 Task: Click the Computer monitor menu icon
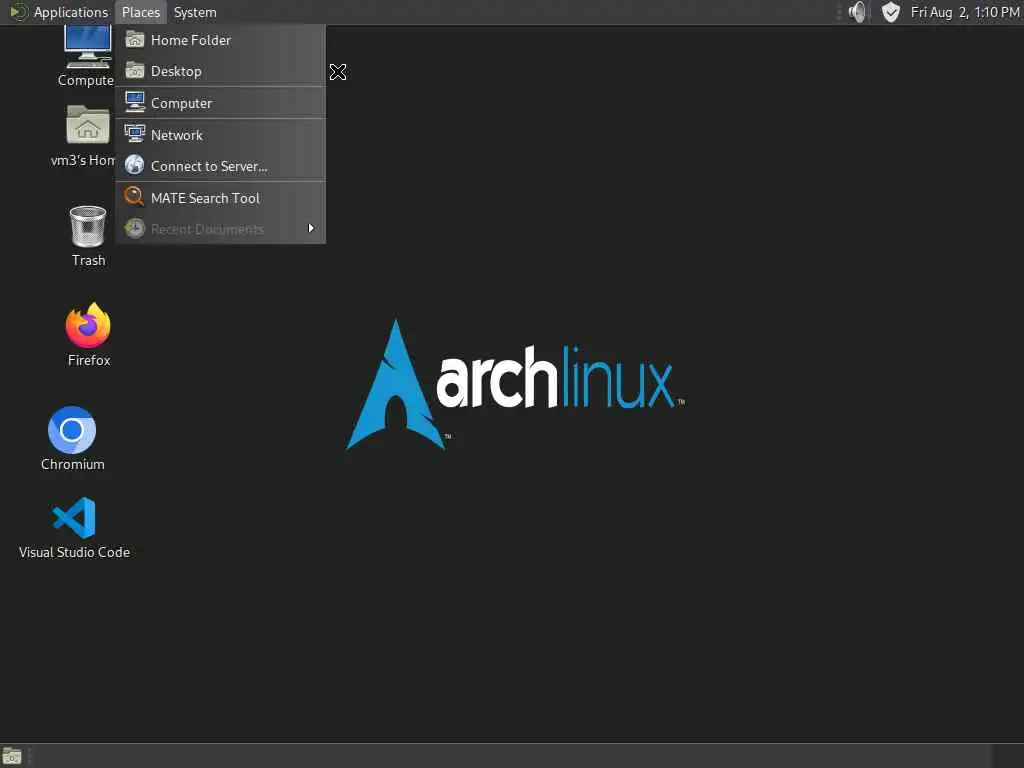coord(135,102)
